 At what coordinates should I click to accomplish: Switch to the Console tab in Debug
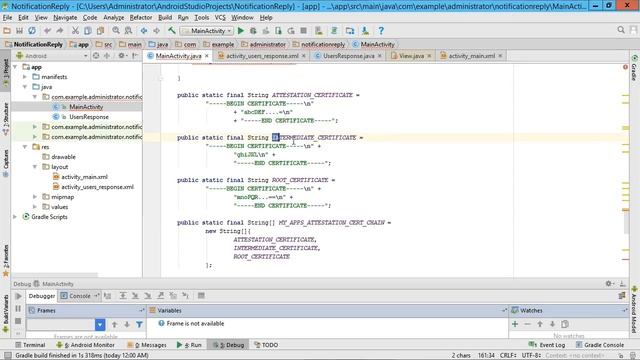pos(79,296)
